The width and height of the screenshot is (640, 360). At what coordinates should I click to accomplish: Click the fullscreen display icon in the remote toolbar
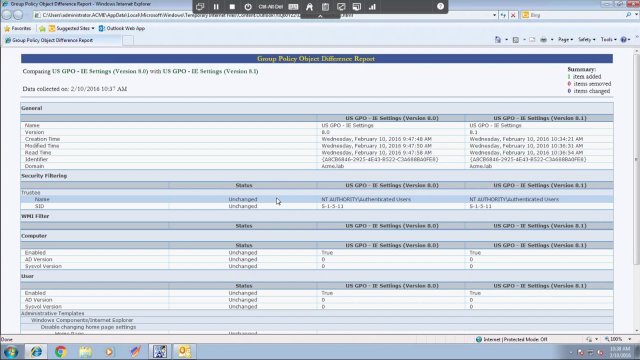341,7
